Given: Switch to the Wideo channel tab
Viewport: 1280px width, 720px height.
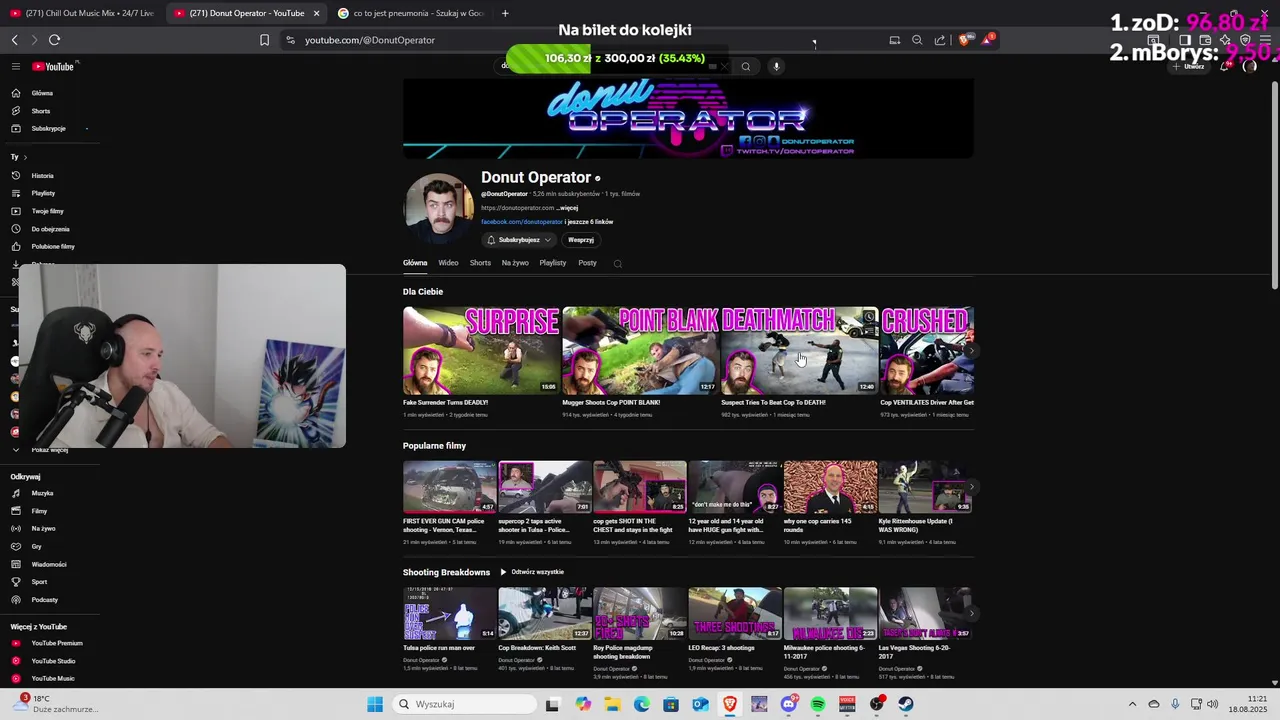Looking at the screenshot, I should [448, 263].
